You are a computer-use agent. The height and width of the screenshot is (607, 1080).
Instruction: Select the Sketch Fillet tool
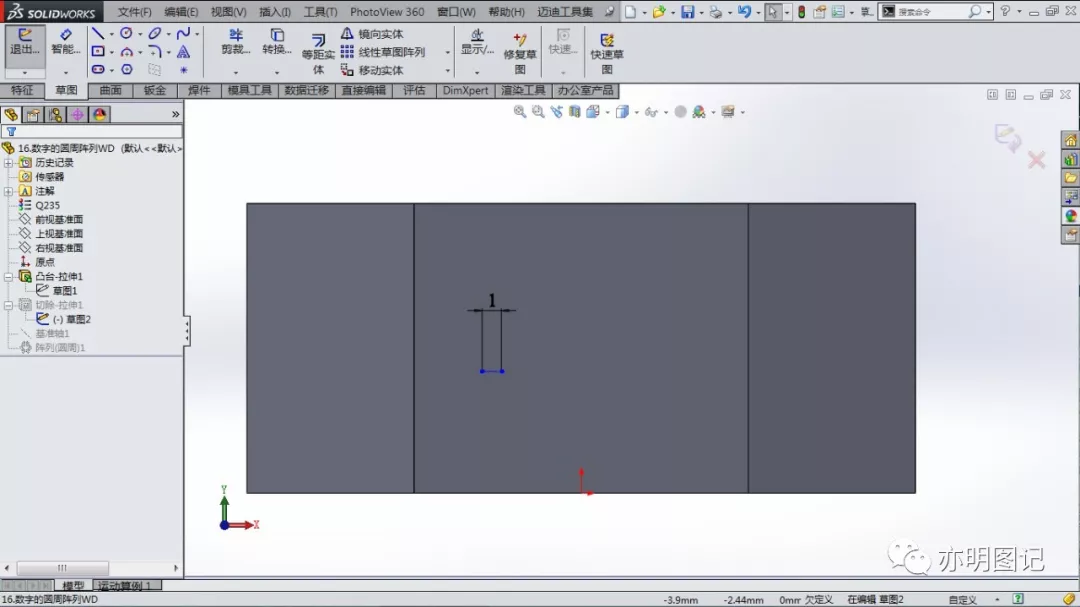click(155, 52)
